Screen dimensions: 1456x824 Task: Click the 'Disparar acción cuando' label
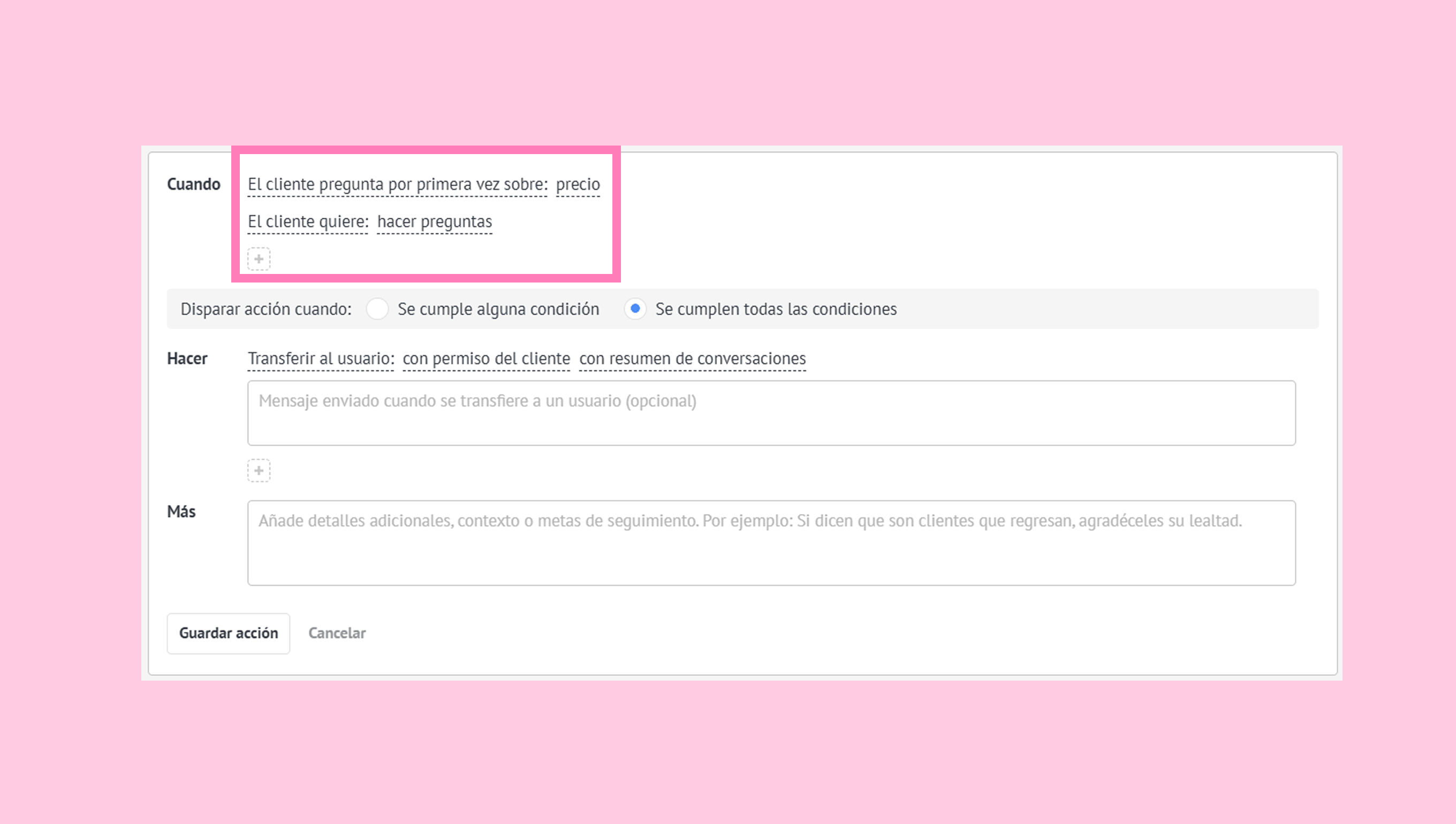click(266, 309)
